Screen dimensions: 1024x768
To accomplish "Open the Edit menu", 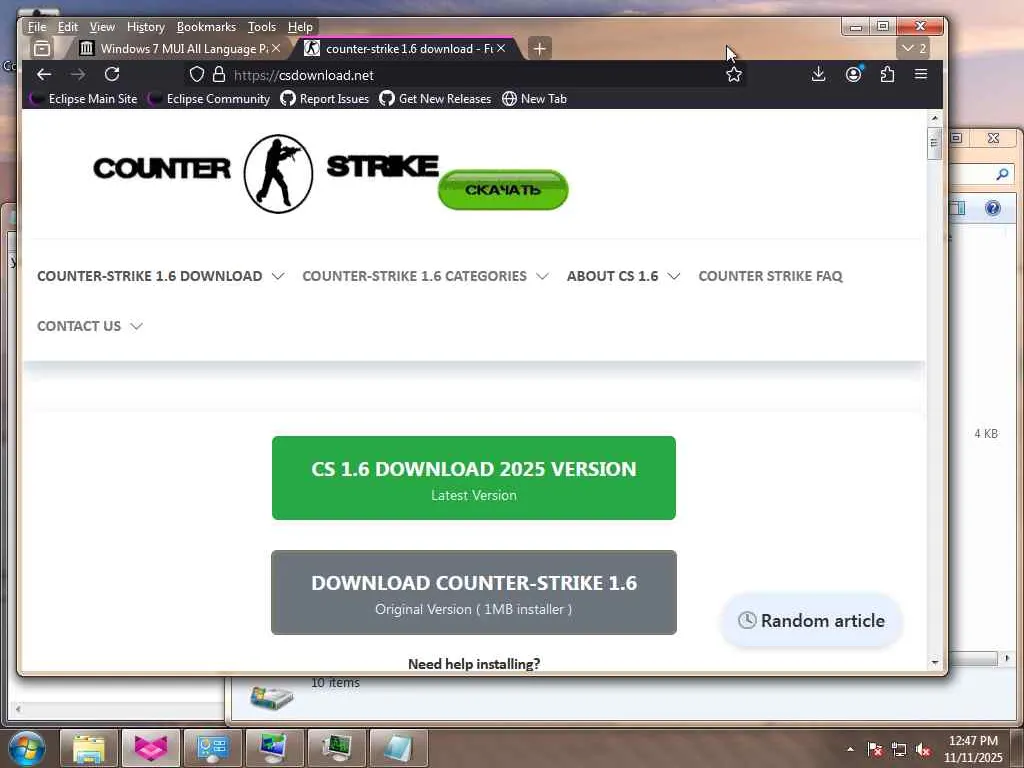I will point(67,27).
